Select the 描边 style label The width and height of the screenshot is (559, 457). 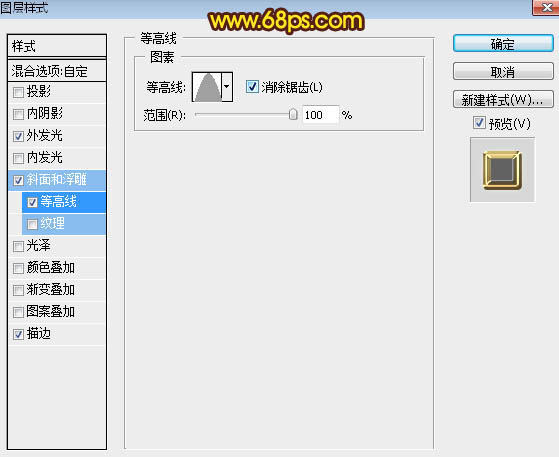(39, 334)
